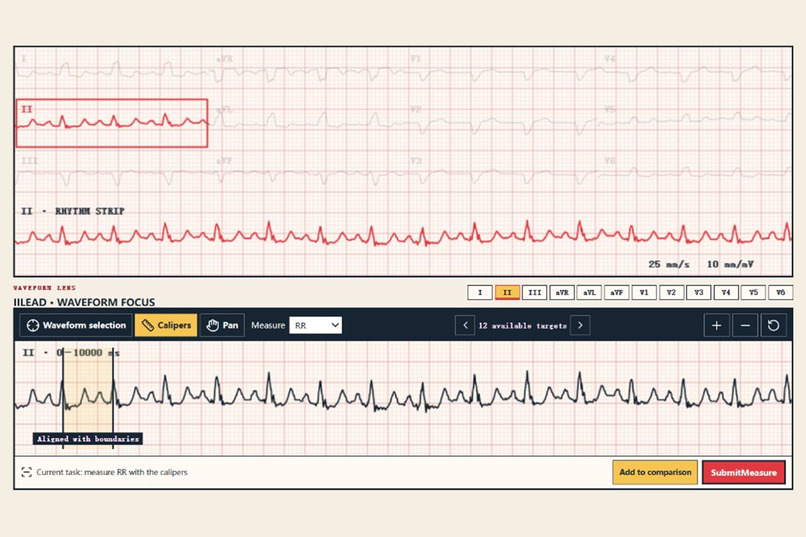
Task: Switch to the Pan tool
Action: tap(222, 325)
